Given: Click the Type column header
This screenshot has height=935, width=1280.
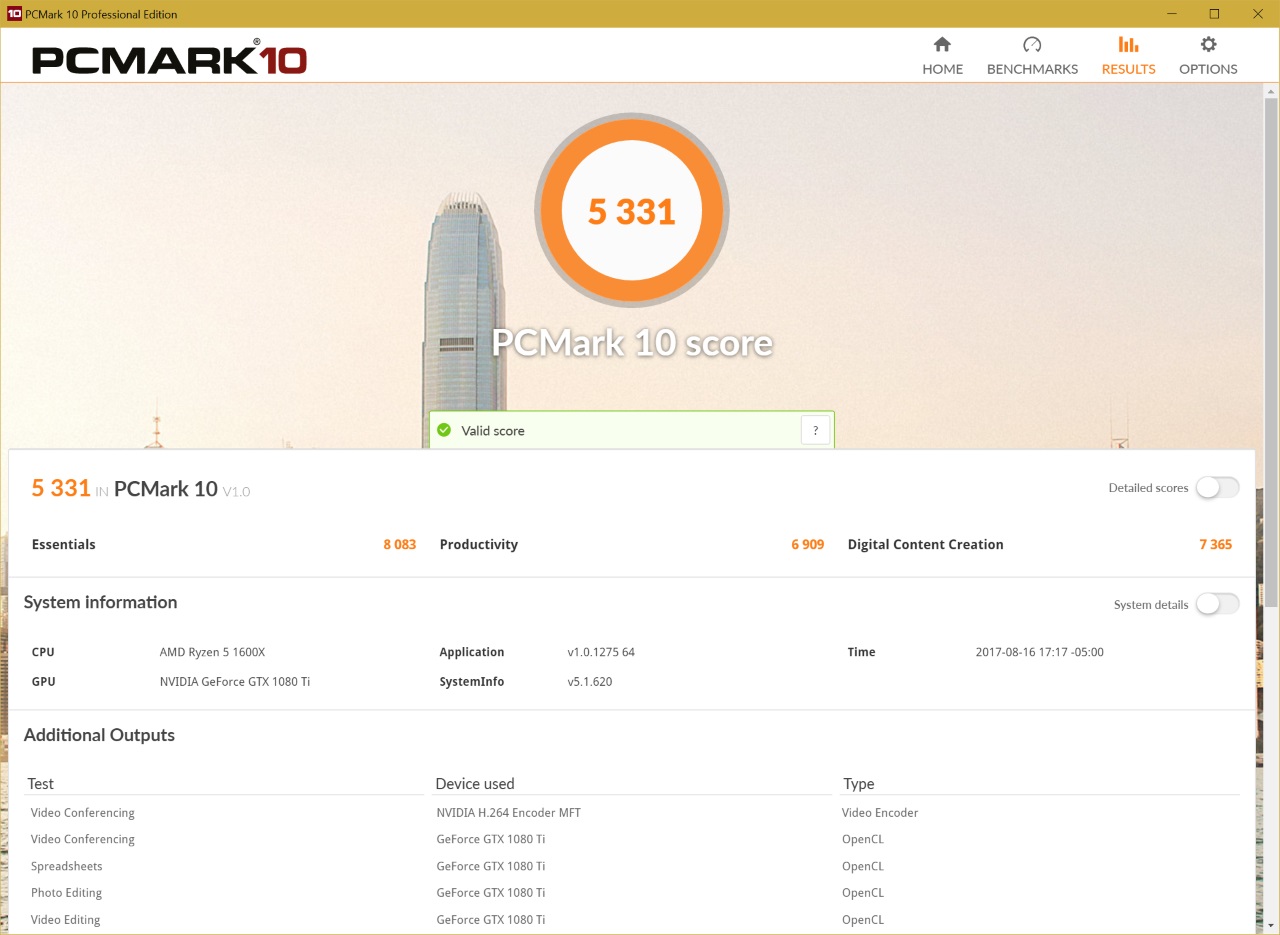Looking at the screenshot, I should pos(858,784).
